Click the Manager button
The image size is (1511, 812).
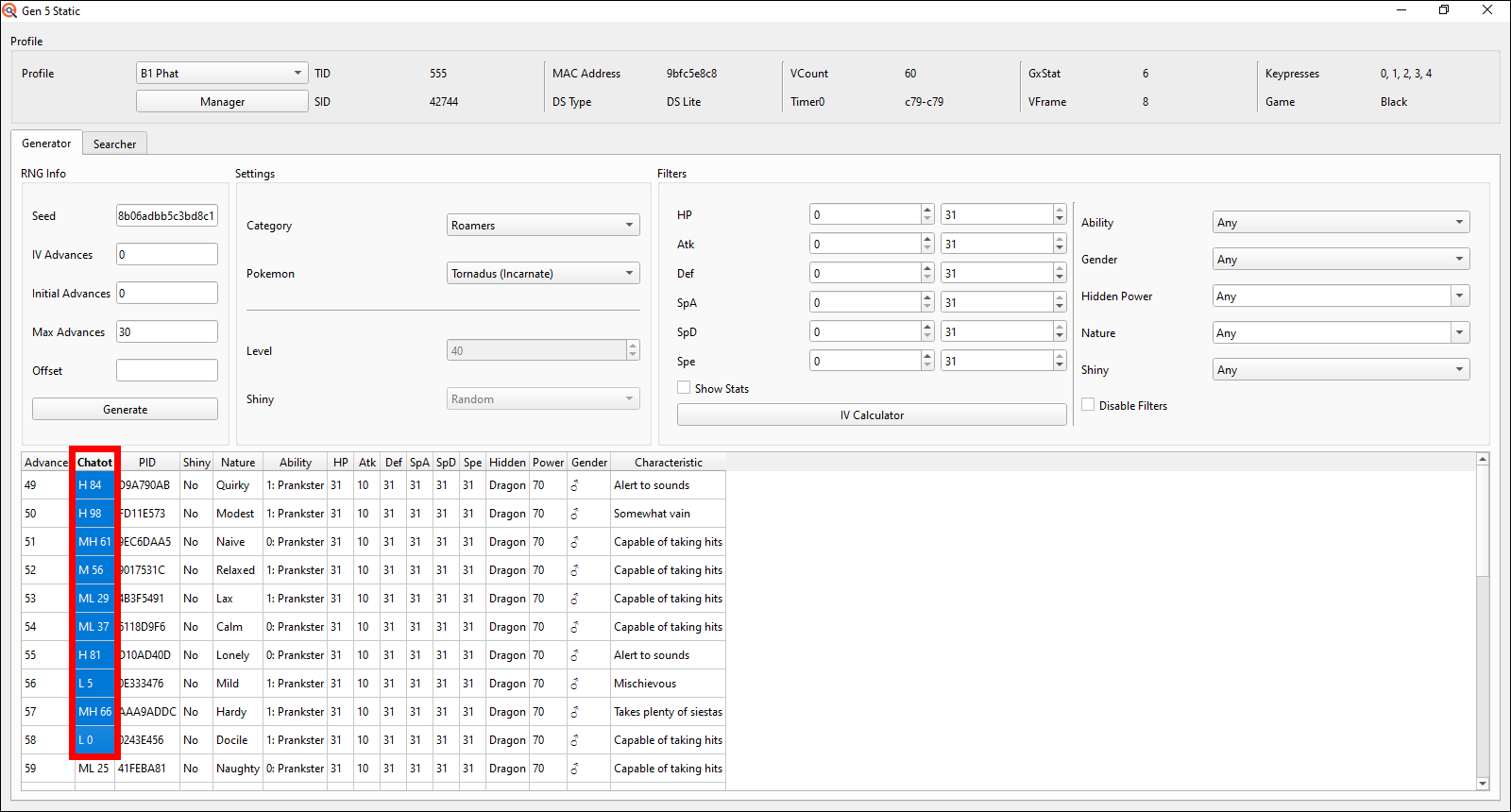coord(222,102)
